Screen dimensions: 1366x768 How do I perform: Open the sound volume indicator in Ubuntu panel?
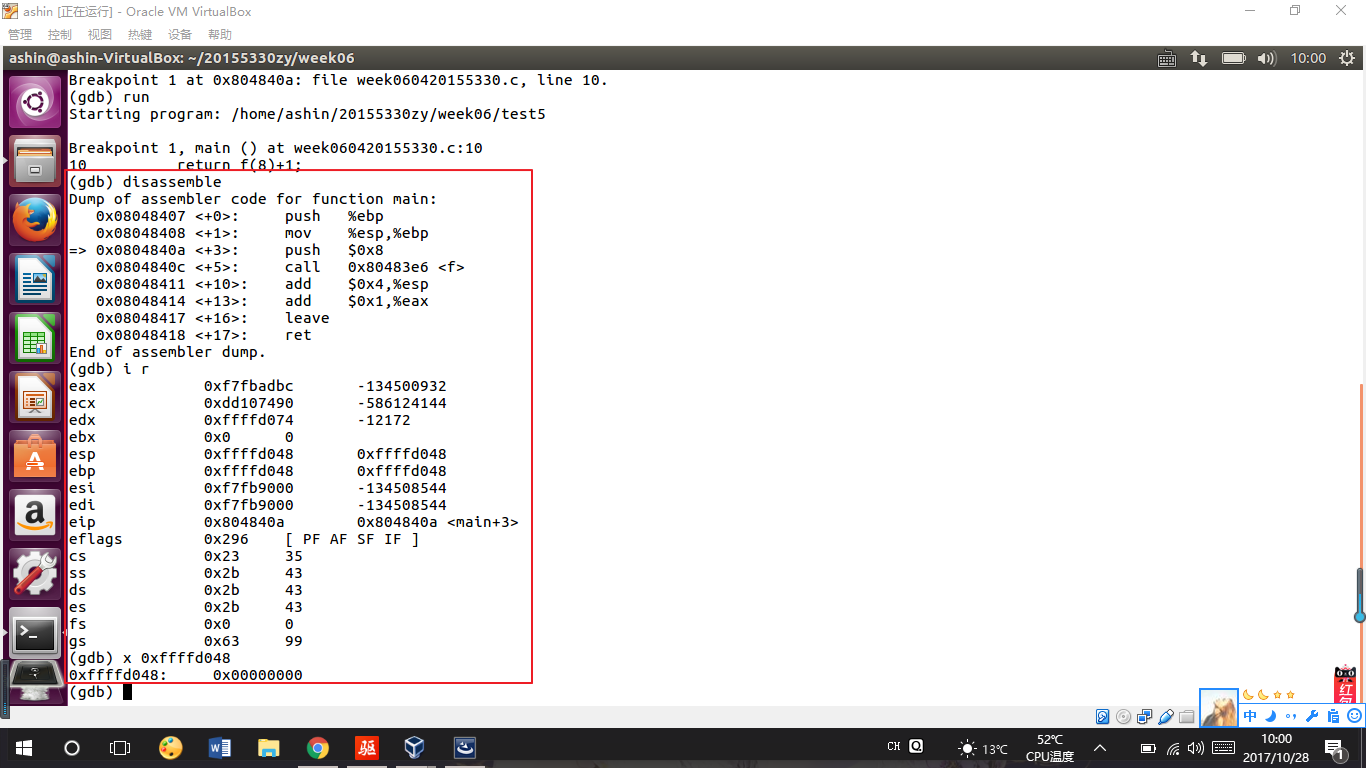pos(1267,59)
